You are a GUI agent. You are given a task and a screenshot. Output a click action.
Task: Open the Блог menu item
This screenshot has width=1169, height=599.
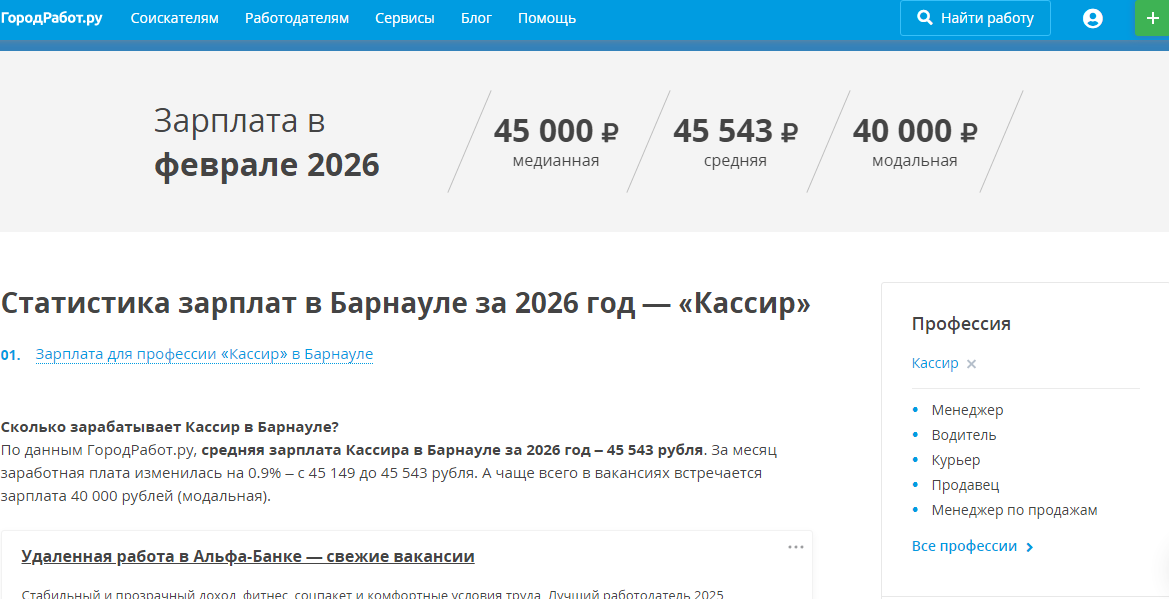(x=476, y=19)
